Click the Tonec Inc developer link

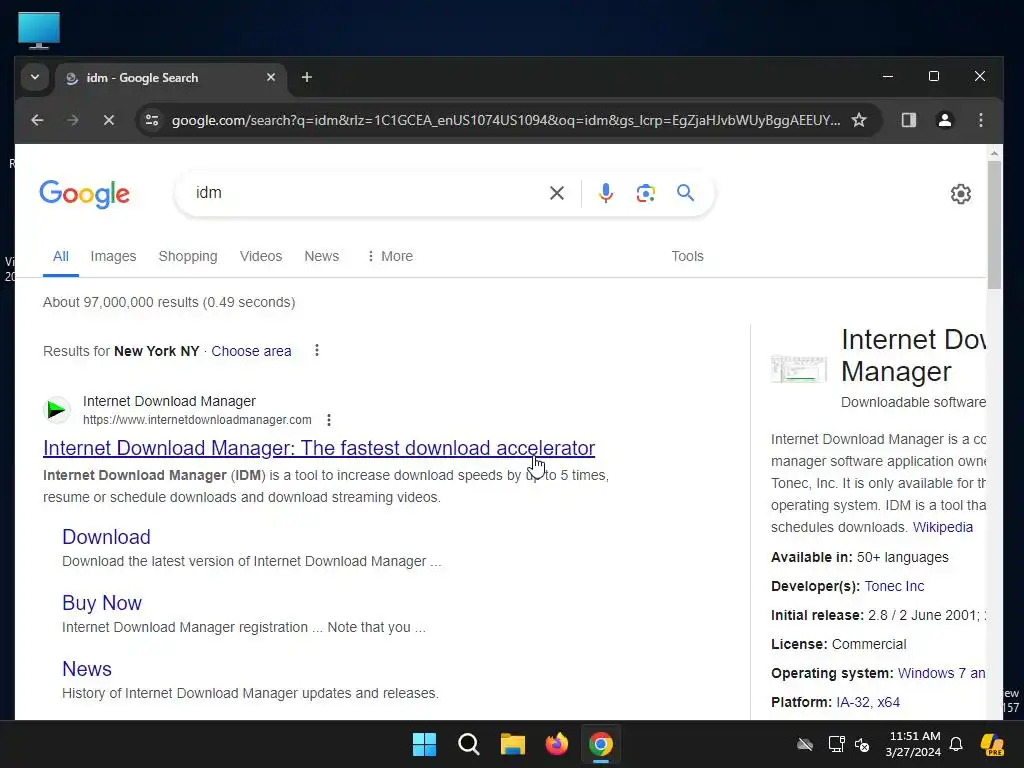pyautogui.click(x=894, y=586)
